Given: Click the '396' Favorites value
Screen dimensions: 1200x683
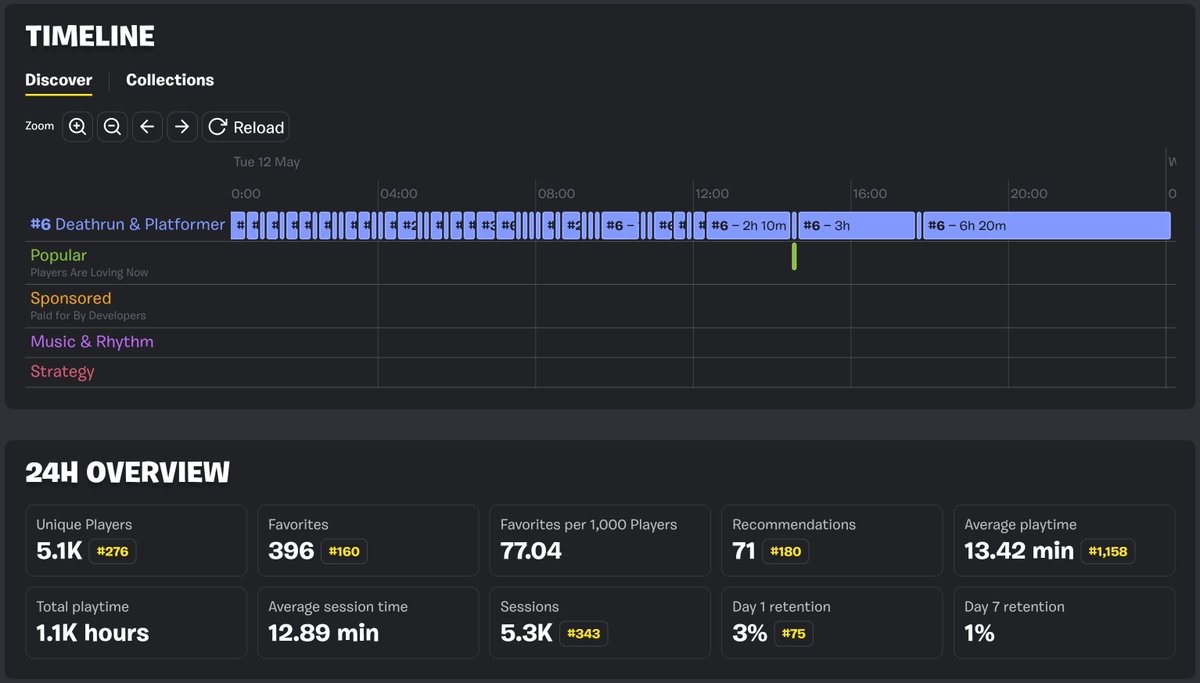Looking at the screenshot, I should (x=291, y=551).
